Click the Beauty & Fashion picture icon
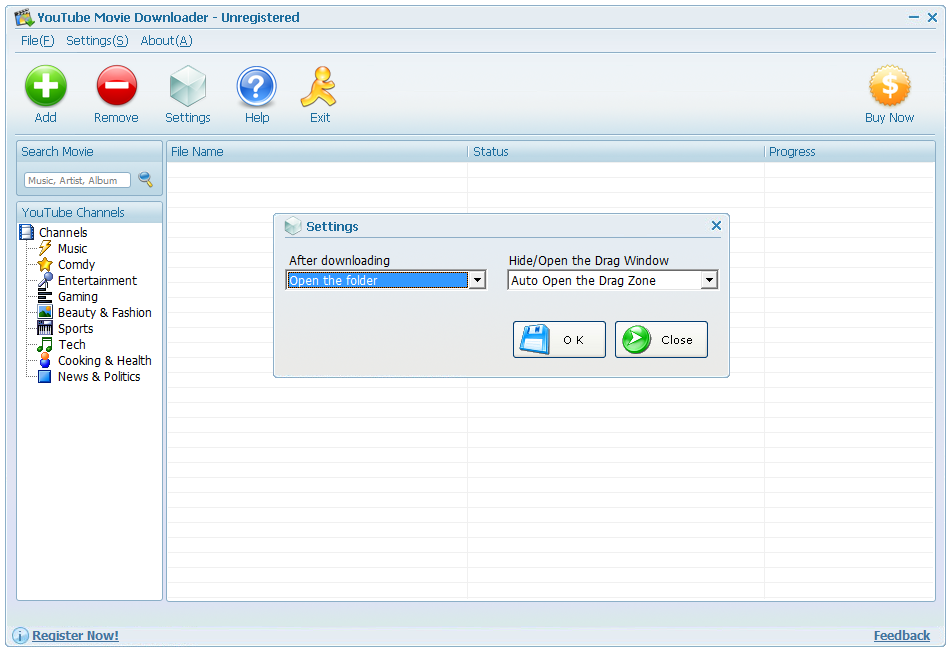 click(45, 312)
